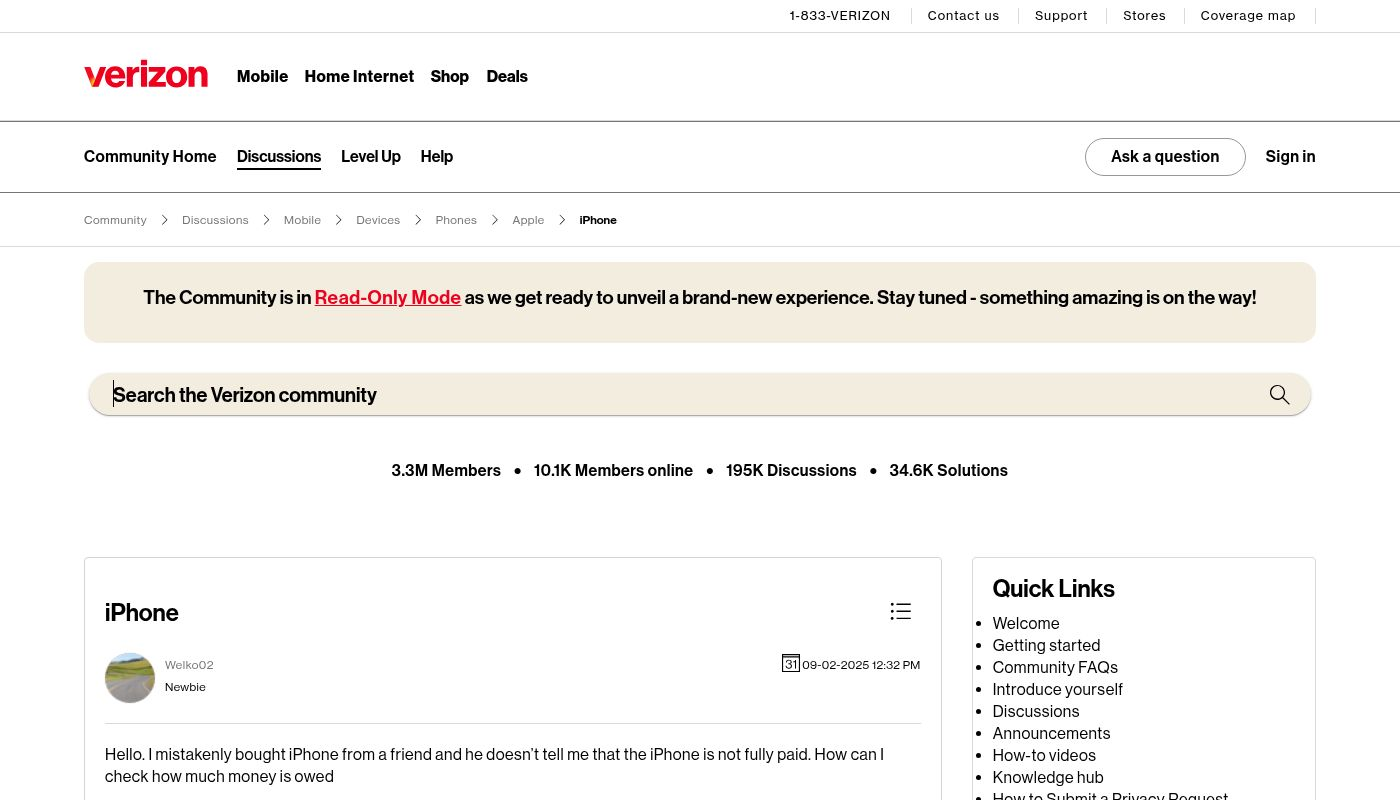Click Contact us in the top bar
Image resolution: width=1400 pixels, height=800 pixels.
point(963,16)
